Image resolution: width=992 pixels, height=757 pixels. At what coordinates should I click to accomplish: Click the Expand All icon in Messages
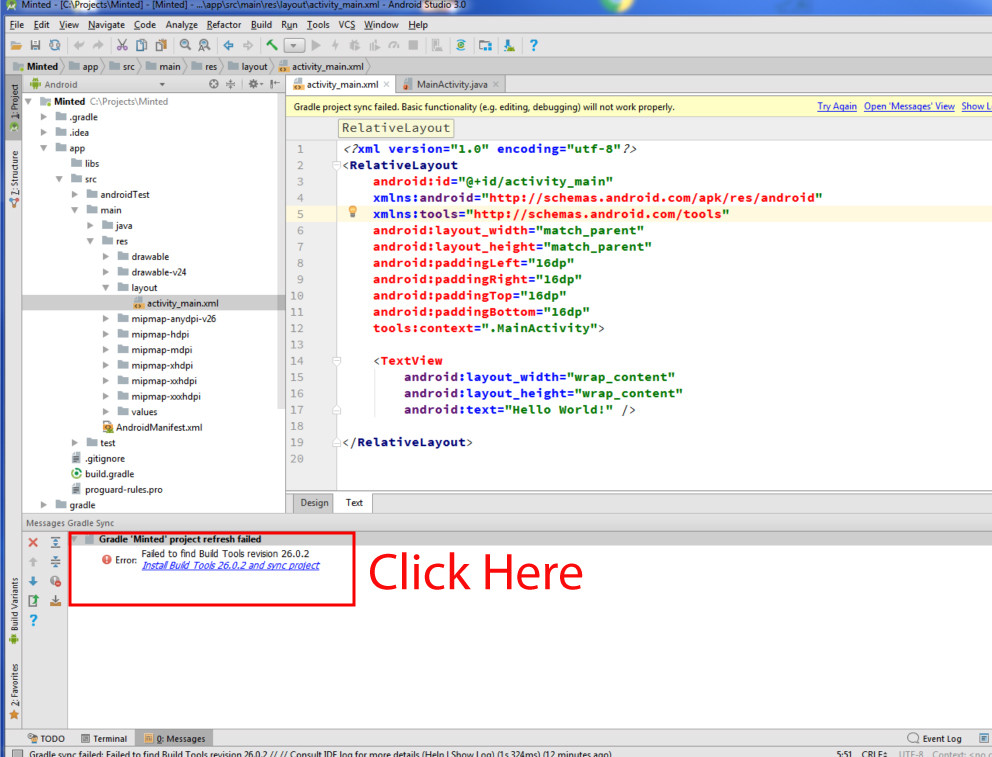coord(56,543)
